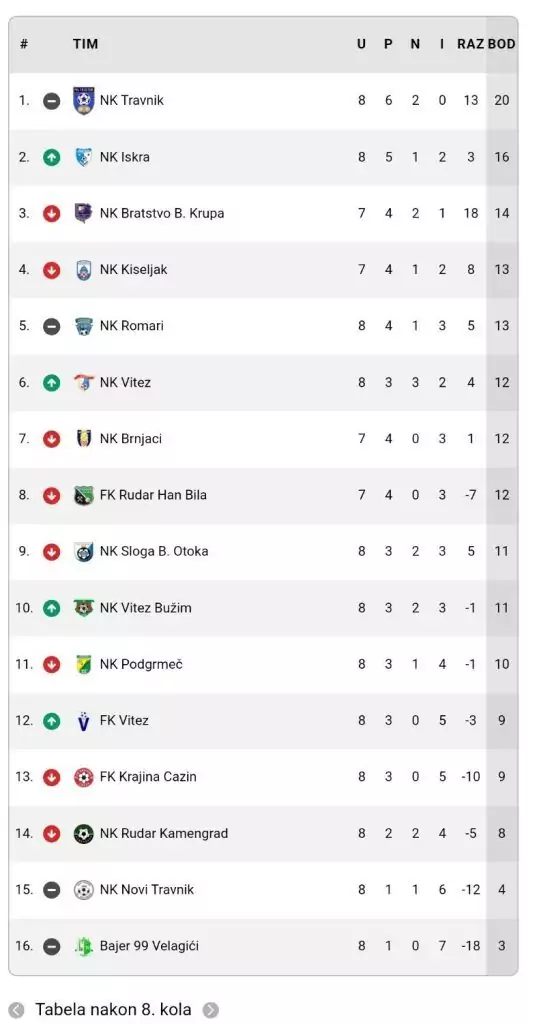Click NK Novi Travnik club crest
Image resolution: width=539 pixels, height=1024 pixels.
click(x=84, y=889)
